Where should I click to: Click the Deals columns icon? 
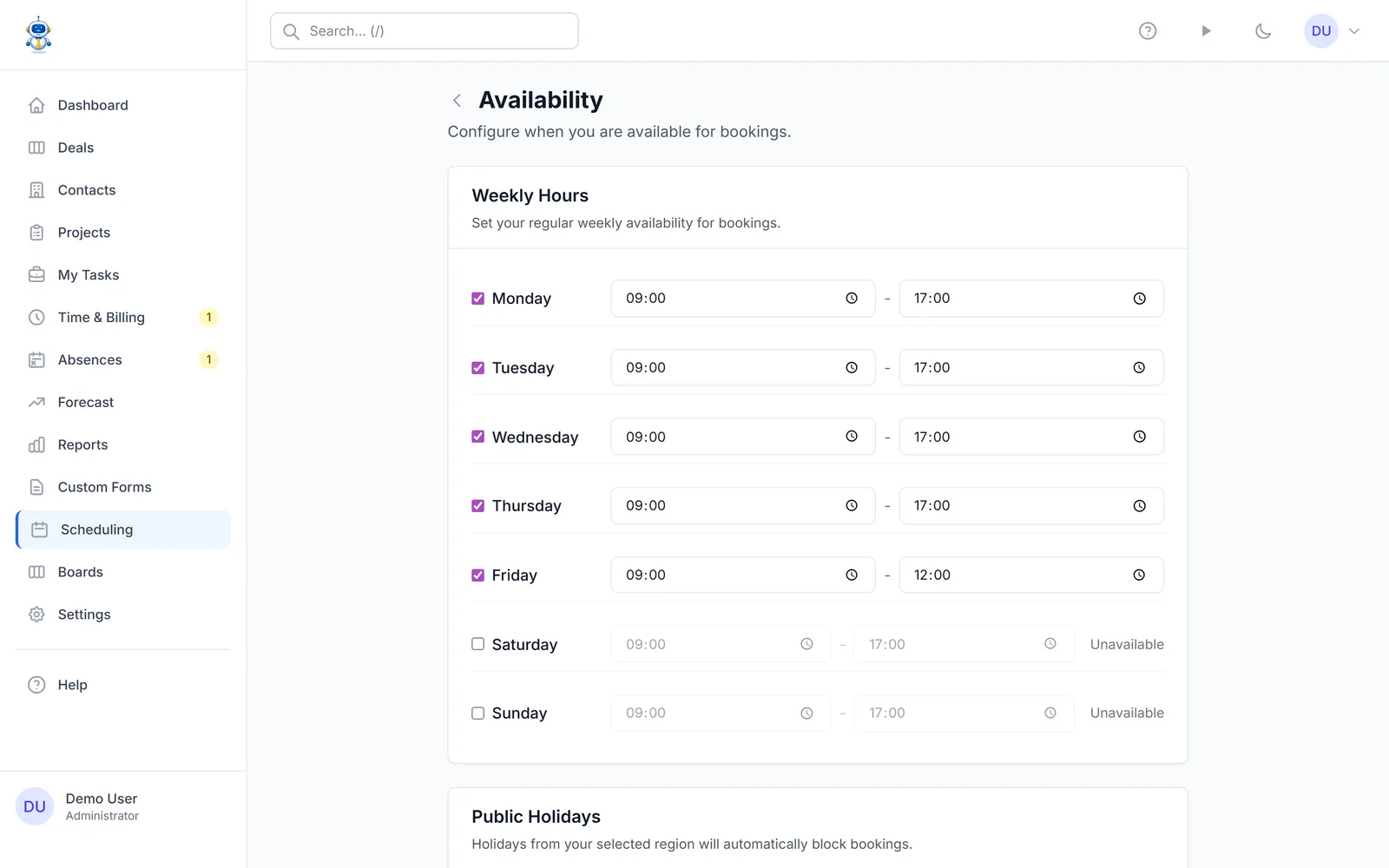pos(36,148)
